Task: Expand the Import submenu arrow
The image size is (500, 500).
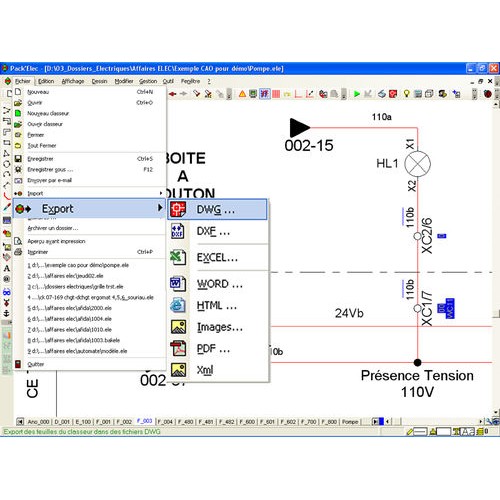Action: click(161, 193)
